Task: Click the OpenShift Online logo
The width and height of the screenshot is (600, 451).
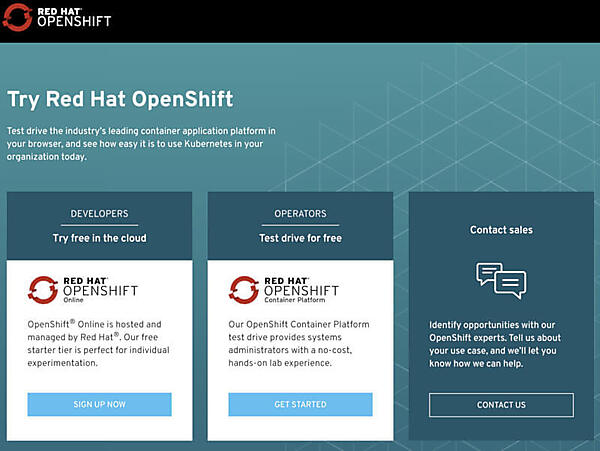Action: 83,290
